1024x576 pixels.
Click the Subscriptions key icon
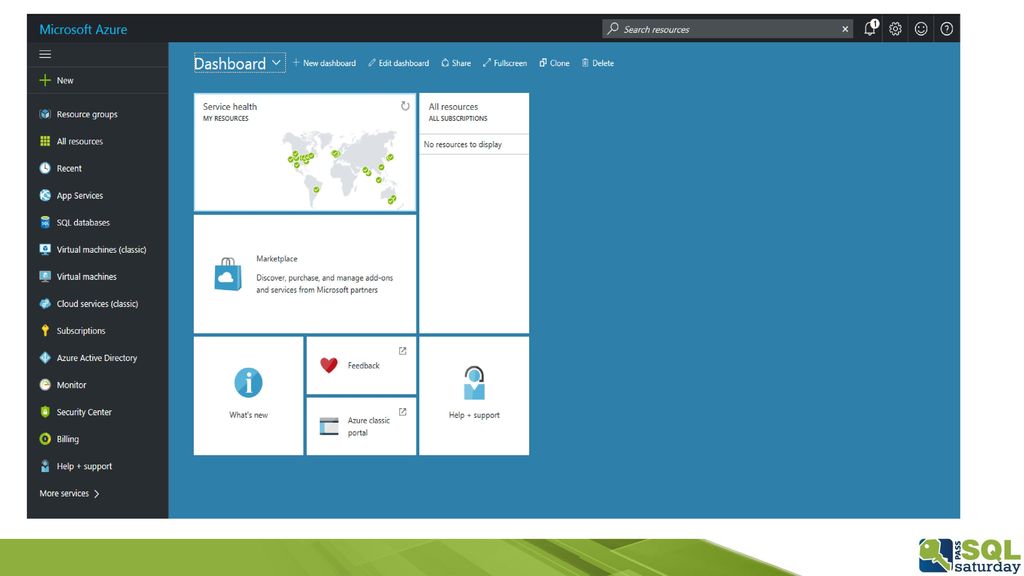44,331
